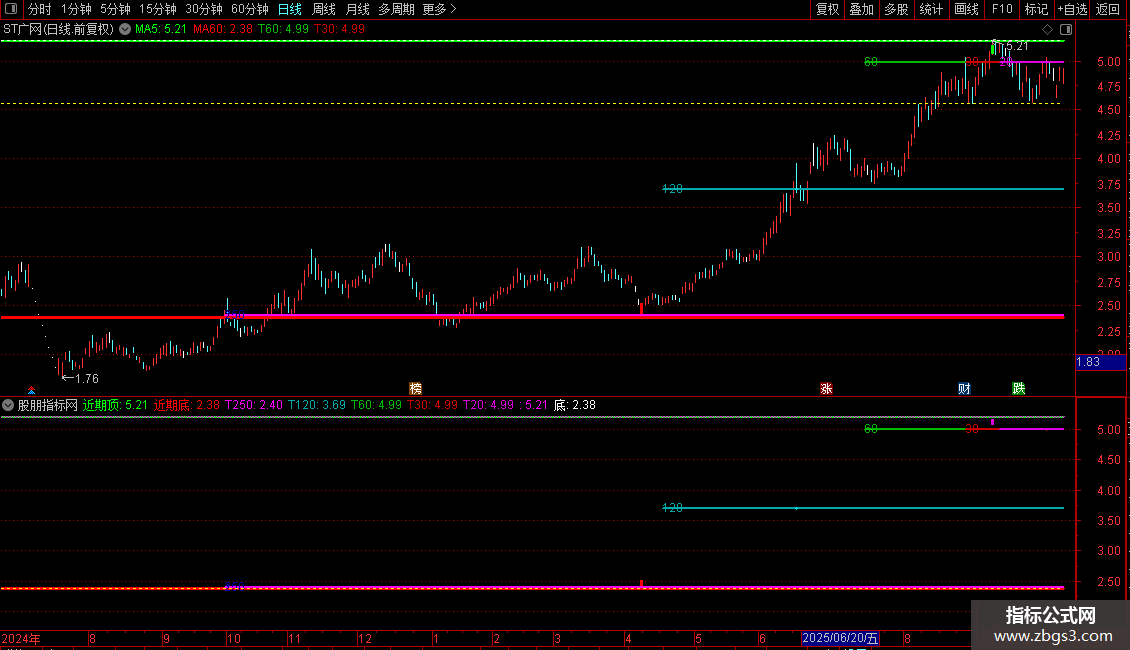Open the 统计 statistics tool
Viewport: 1130px width, 650px height.
(x=931, y=9)
